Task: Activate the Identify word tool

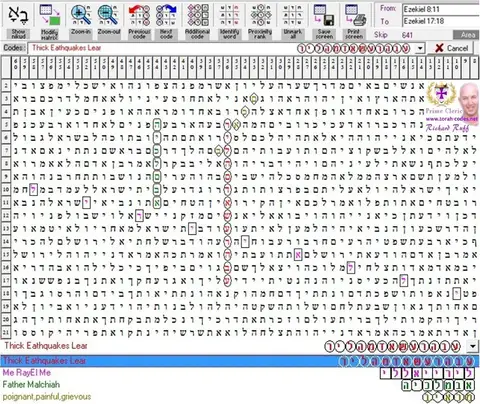Action: pyautogui.click(x=229, y=20)
